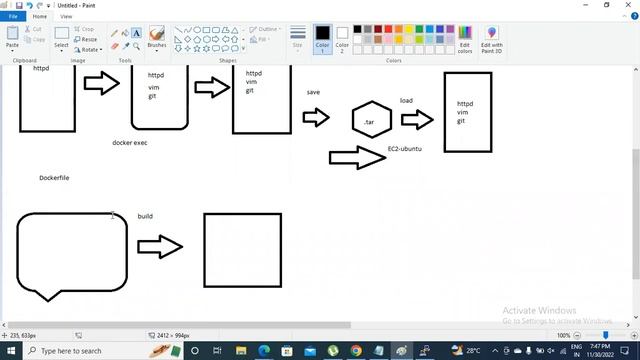Expand the Shapes gallery more arrow

tap(244, 49)
